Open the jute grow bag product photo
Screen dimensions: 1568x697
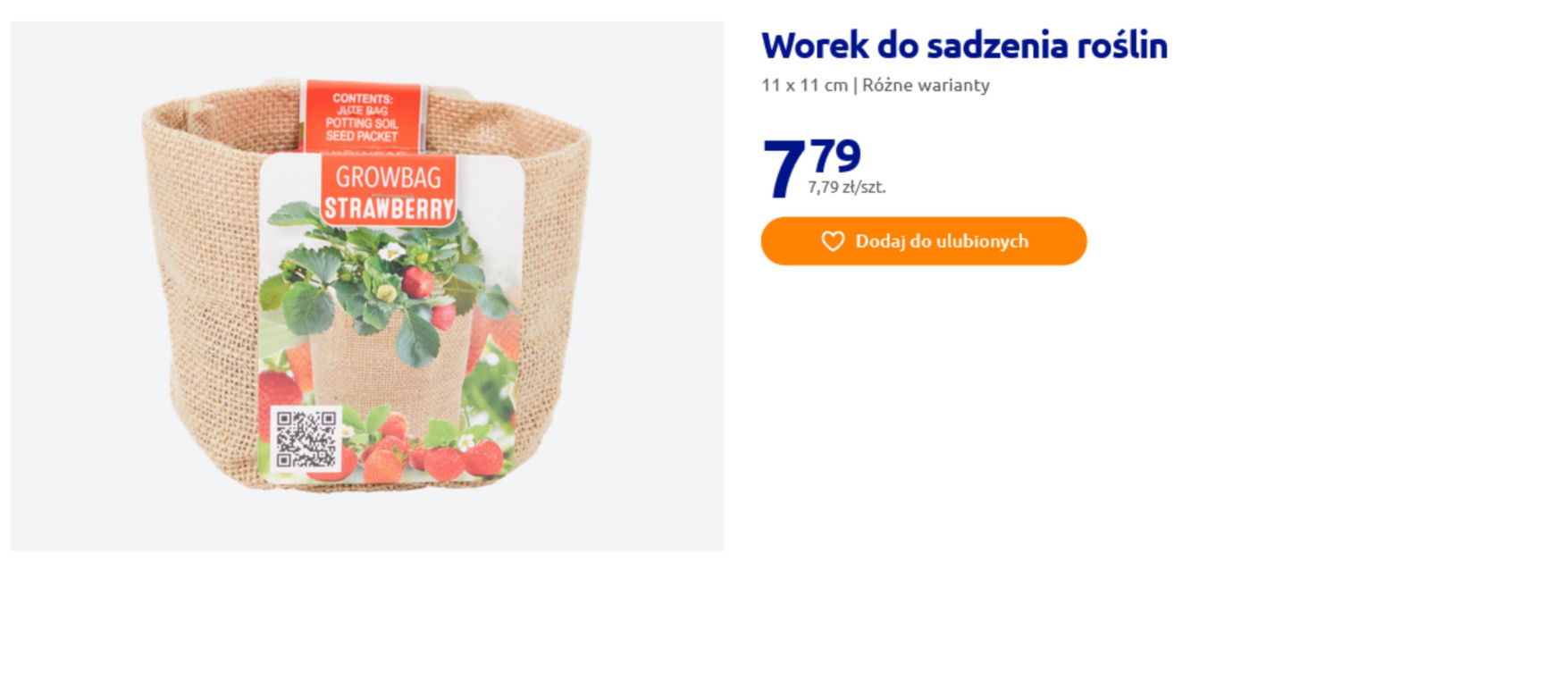tap(367, 286)
